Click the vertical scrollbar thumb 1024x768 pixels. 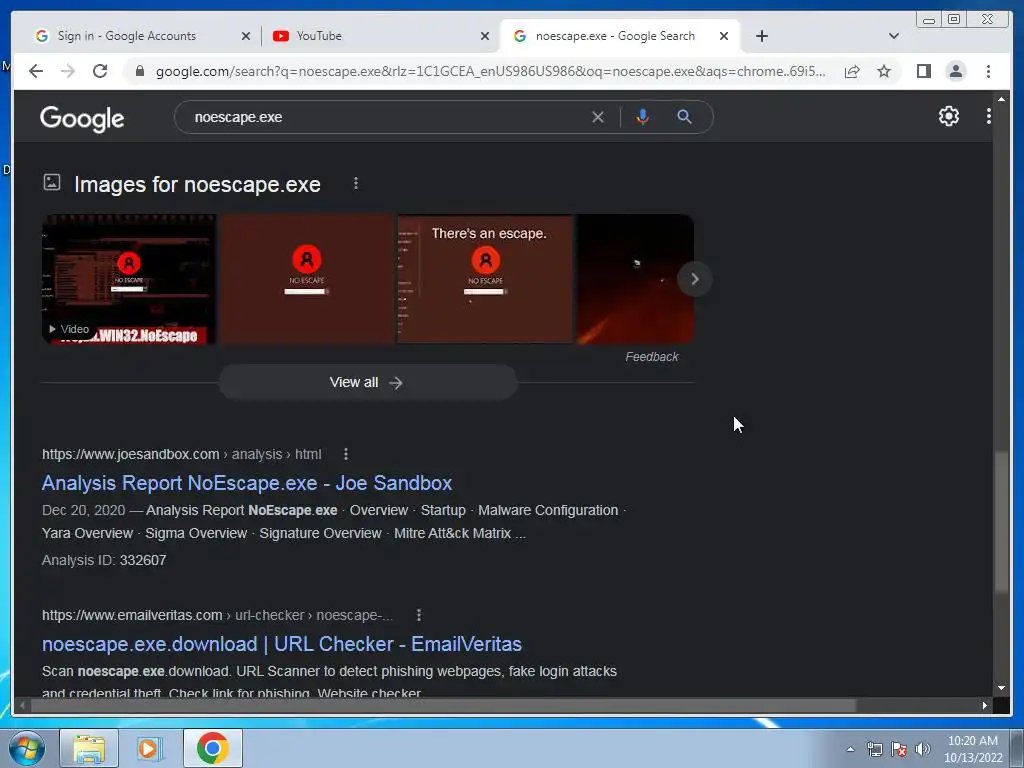(1001, 522)
